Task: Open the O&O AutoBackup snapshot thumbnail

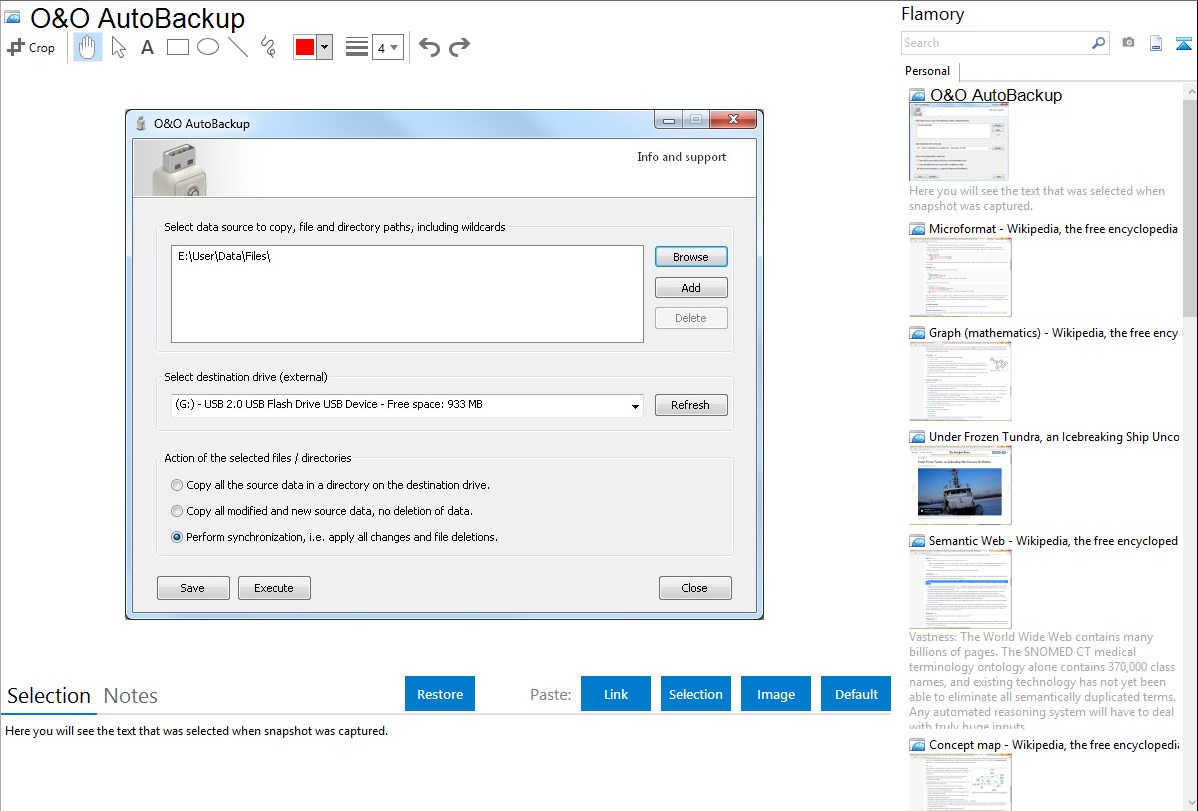Action: click(959, 142)
